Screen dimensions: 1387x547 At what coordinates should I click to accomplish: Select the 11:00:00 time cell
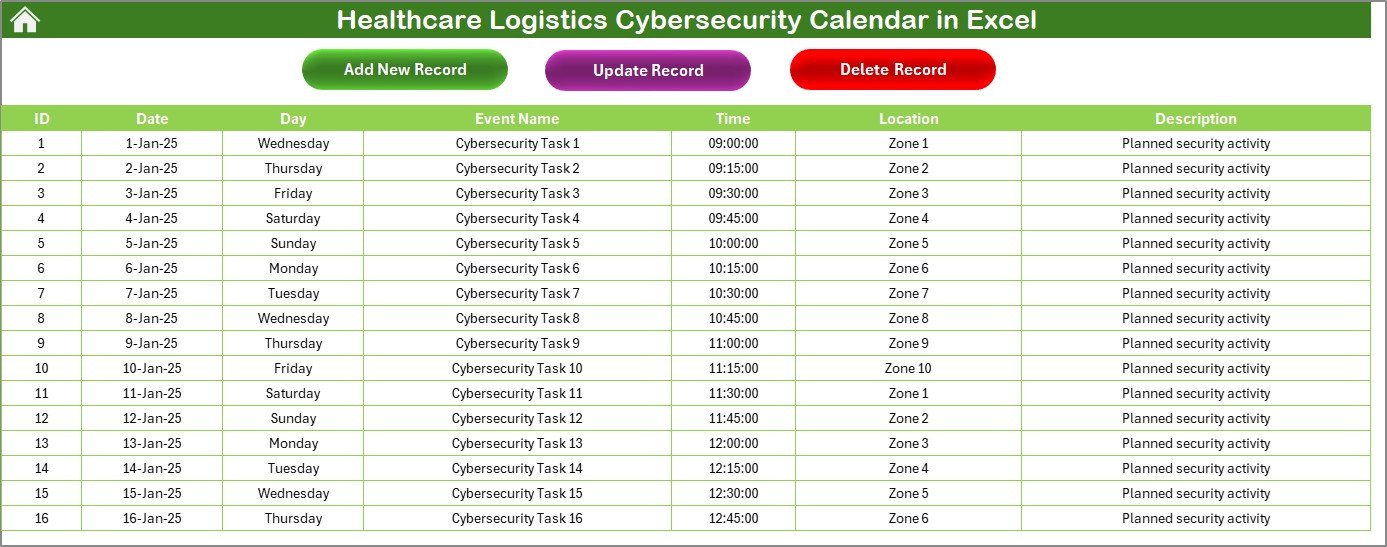pos(733,343)
